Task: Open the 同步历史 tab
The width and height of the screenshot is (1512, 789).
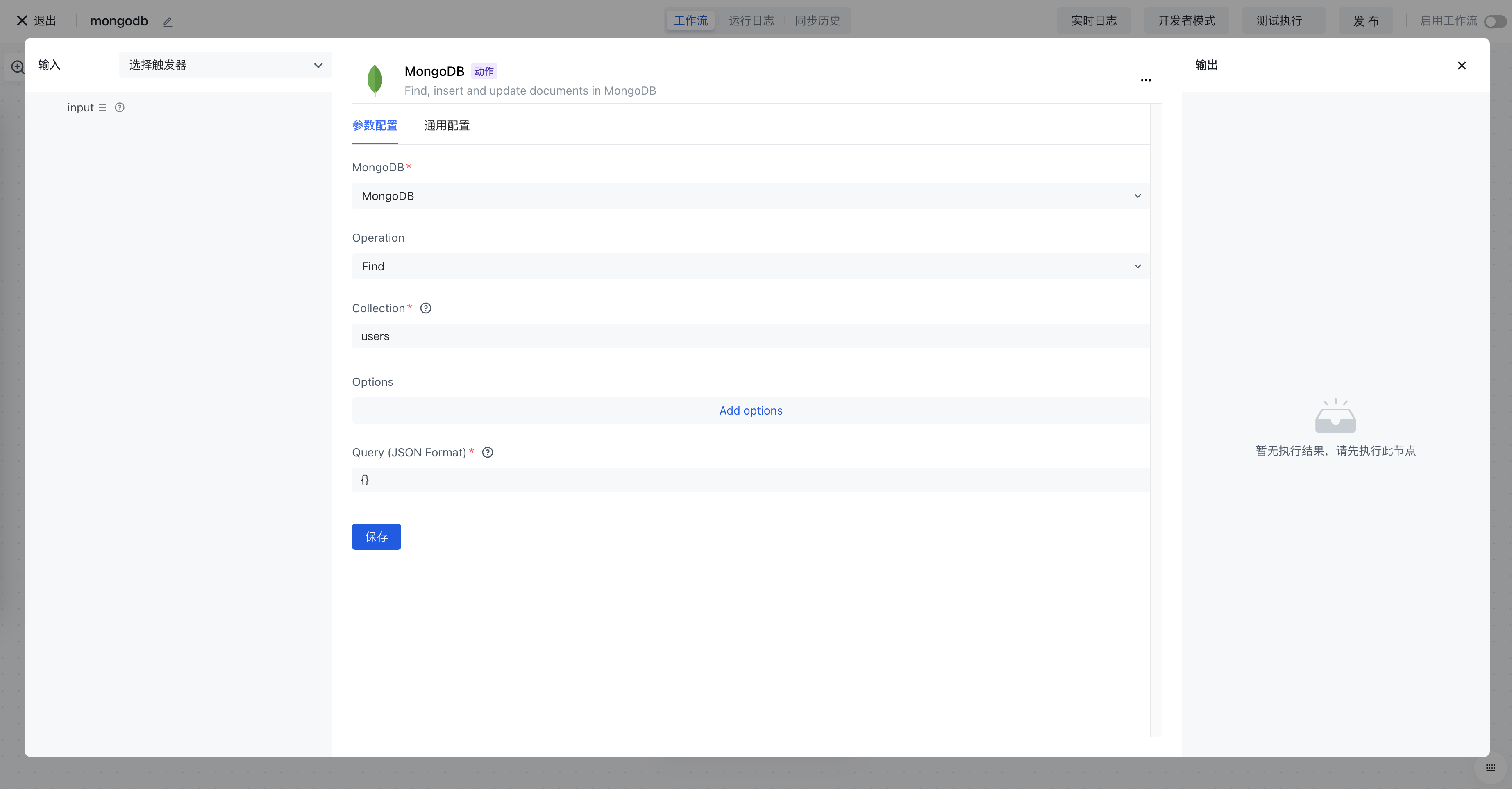Action: pyautogui.click(x=817, y=20)
